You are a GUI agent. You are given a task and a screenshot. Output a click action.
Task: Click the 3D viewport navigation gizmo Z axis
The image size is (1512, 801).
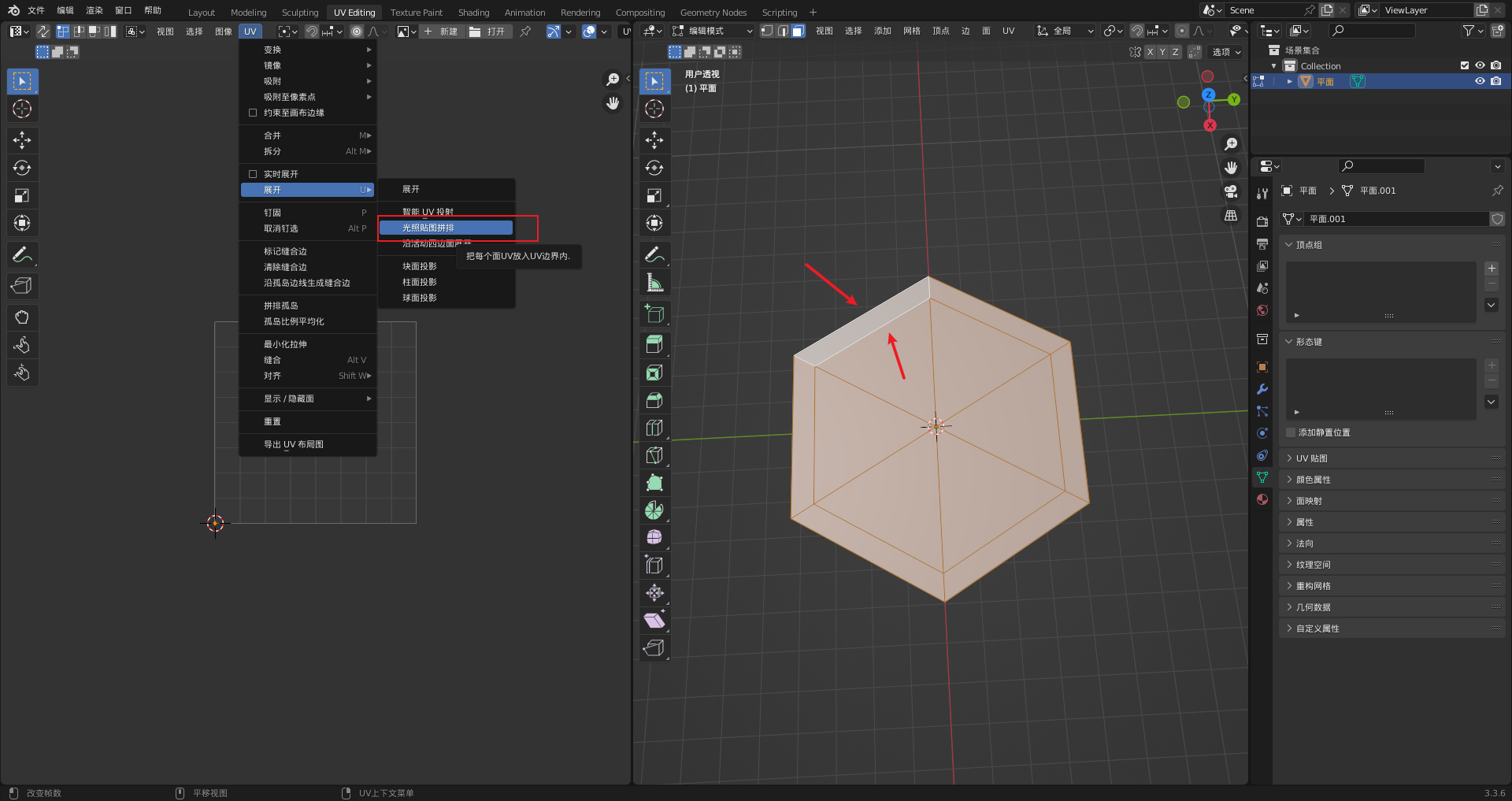tap(1208, 95)
